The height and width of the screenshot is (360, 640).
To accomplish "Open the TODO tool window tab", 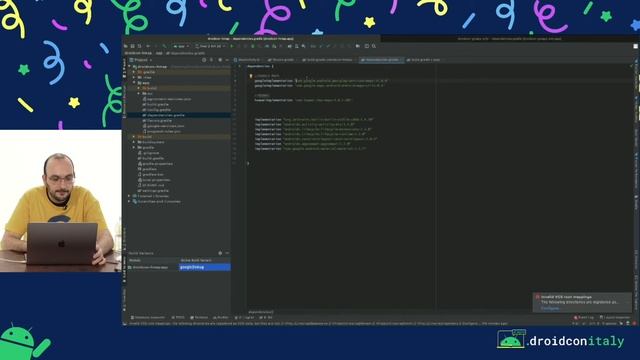I will 178,317.
